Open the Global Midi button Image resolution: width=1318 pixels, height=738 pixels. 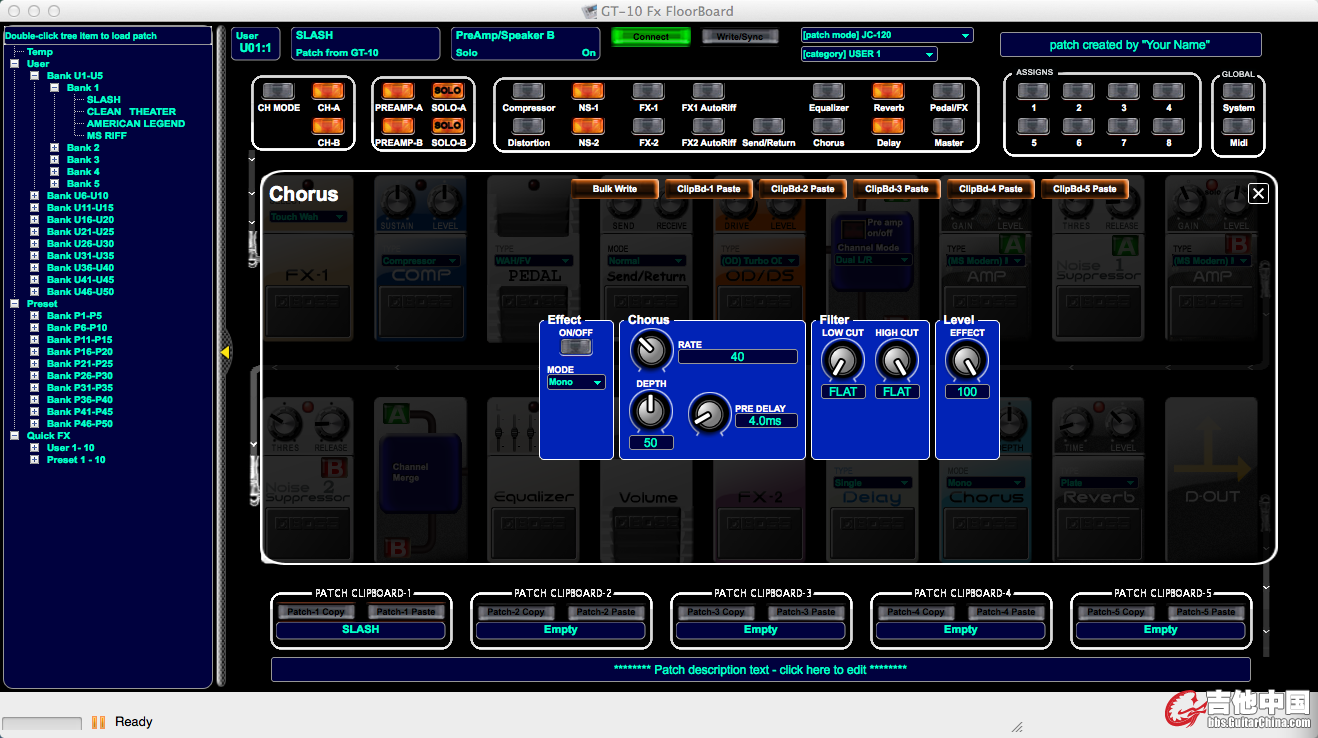click(x=1238, y=126)
